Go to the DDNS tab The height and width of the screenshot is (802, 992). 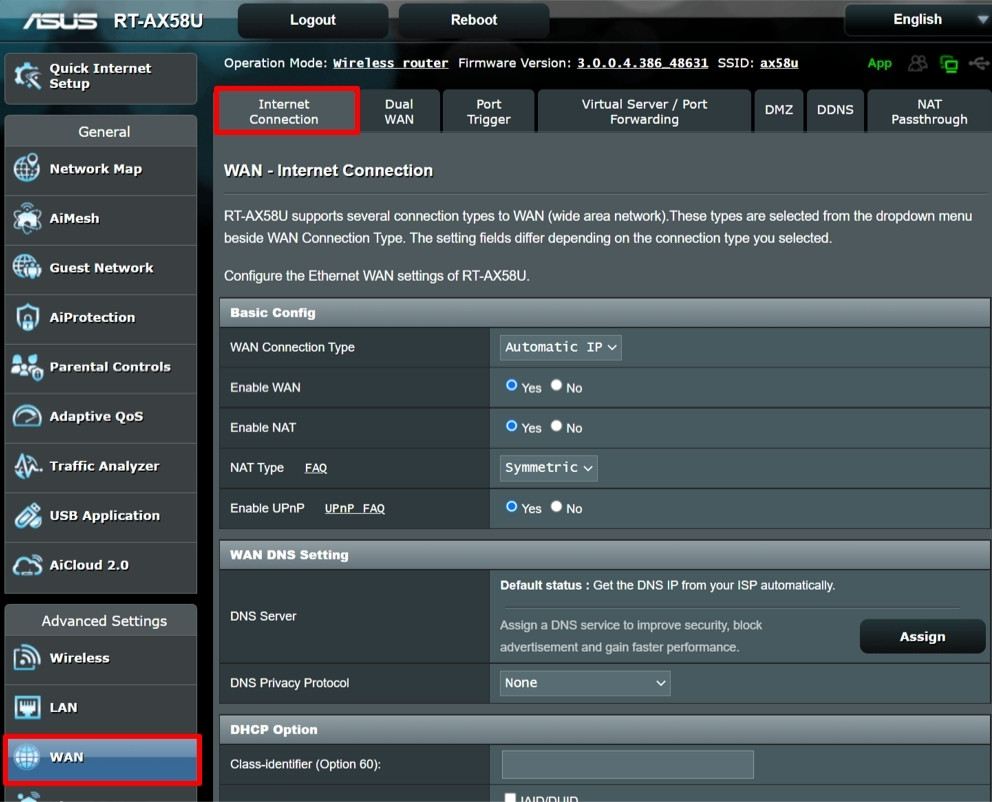coord(835,110)
